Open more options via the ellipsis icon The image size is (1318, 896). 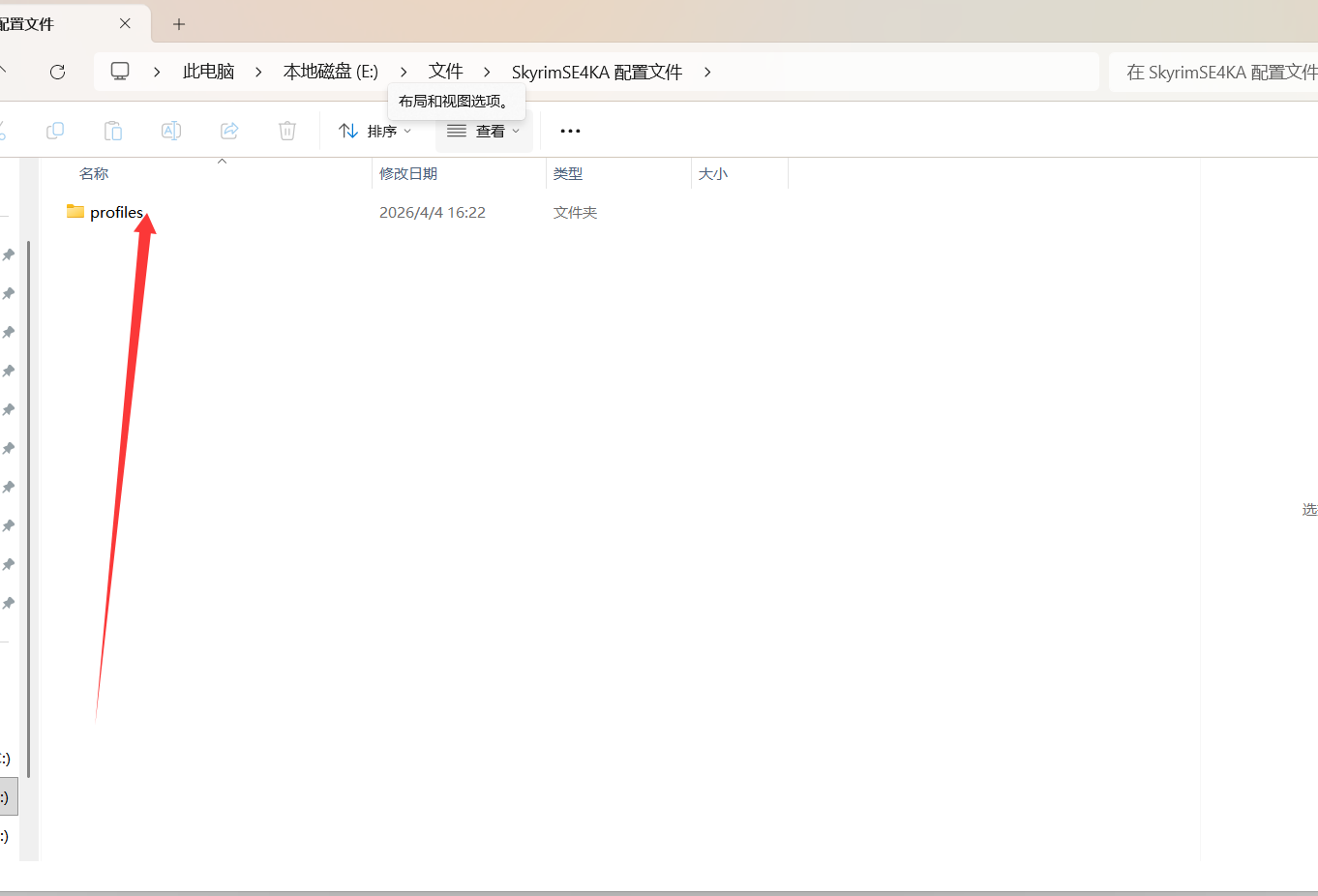570,131
